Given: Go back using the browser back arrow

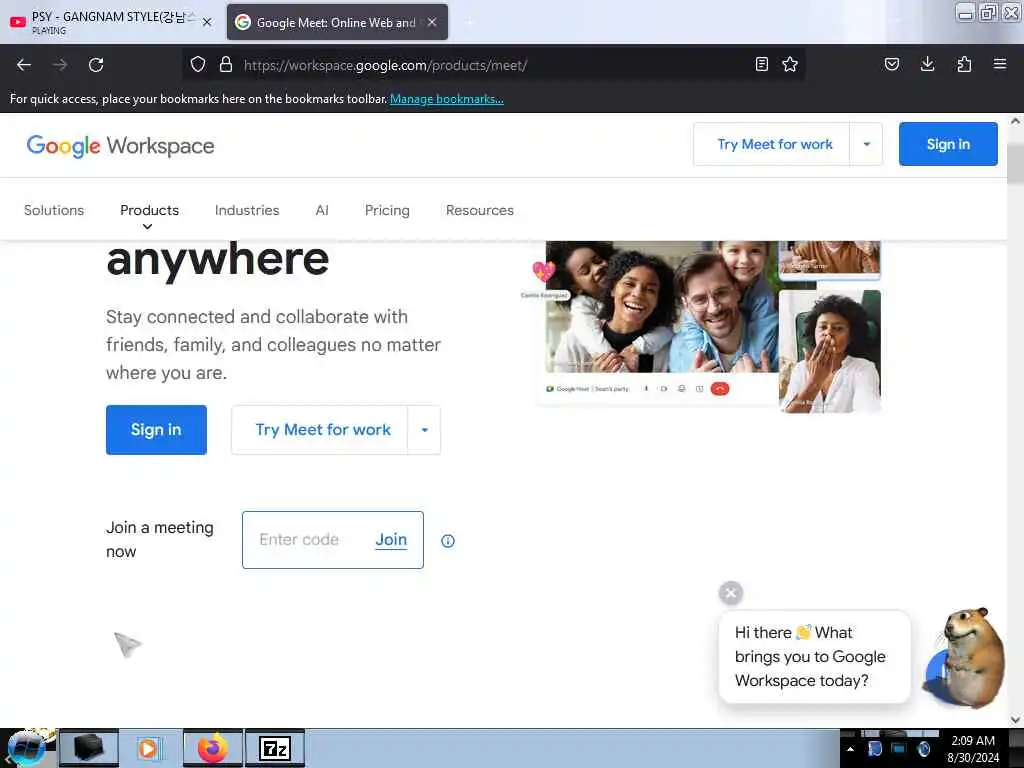Looking at the screenshot, I should (x=24, y=65).
